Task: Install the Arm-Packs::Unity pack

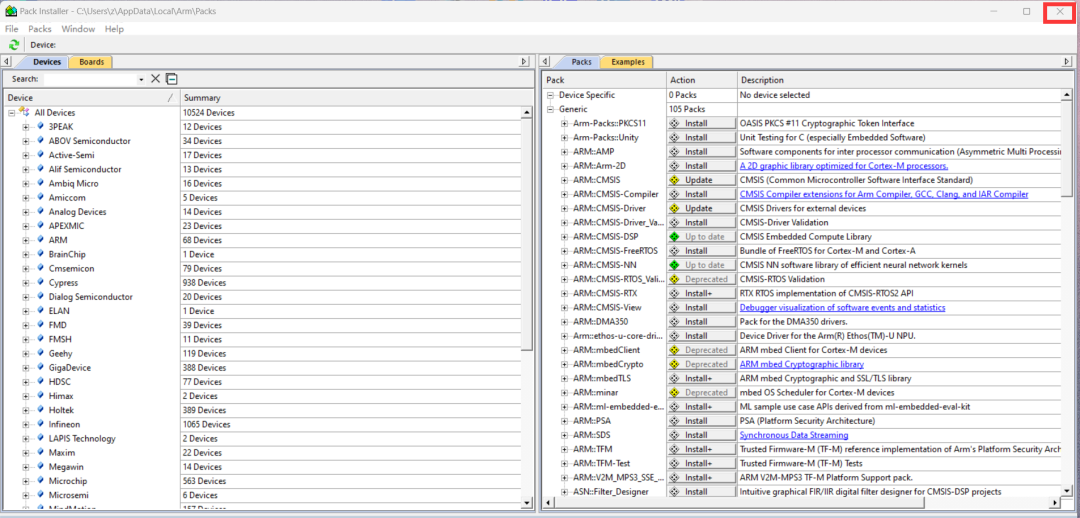Action: click(701, 138)
